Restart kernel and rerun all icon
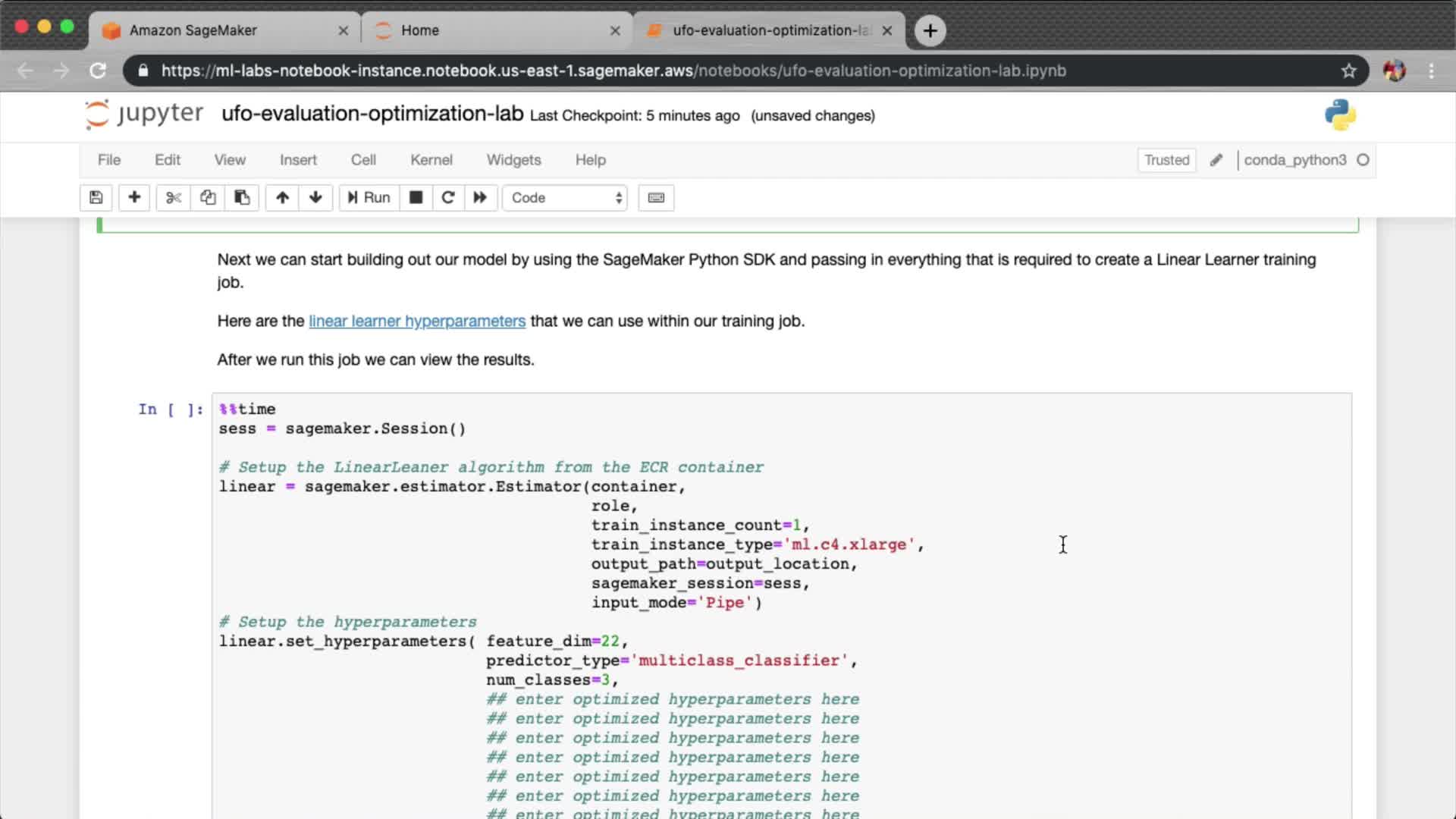 480,198
